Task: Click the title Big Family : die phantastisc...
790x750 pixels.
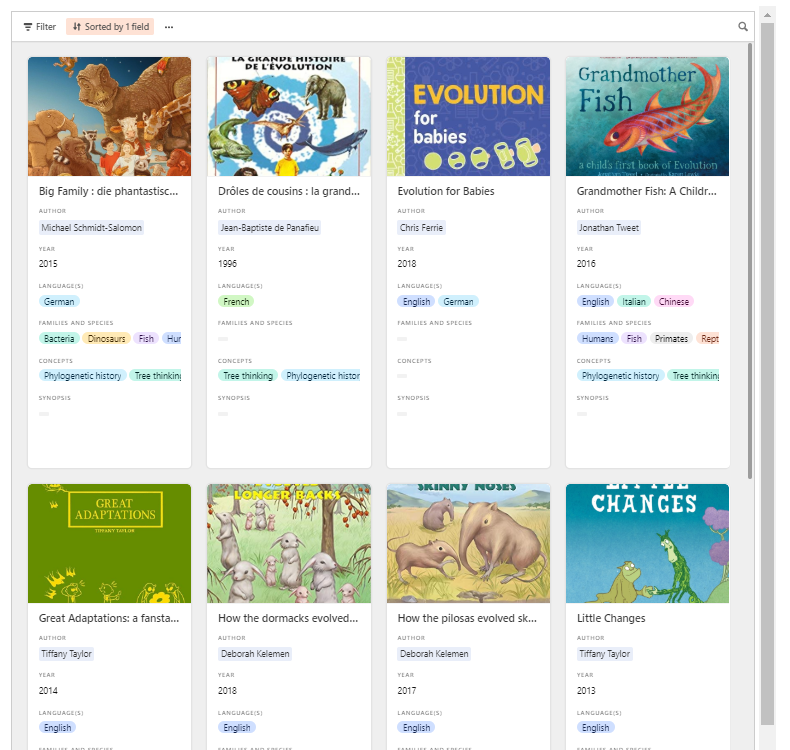Action: pos(108,191)
